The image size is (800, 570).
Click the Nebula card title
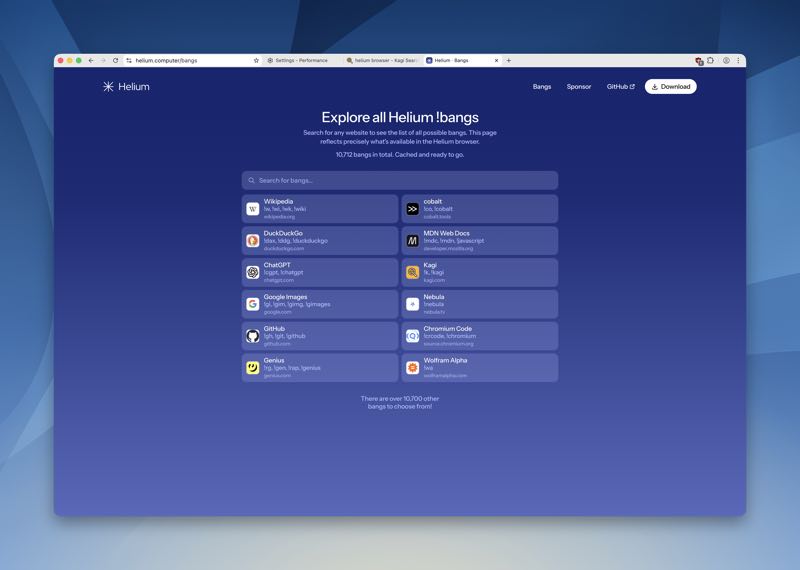pos(434,296)
